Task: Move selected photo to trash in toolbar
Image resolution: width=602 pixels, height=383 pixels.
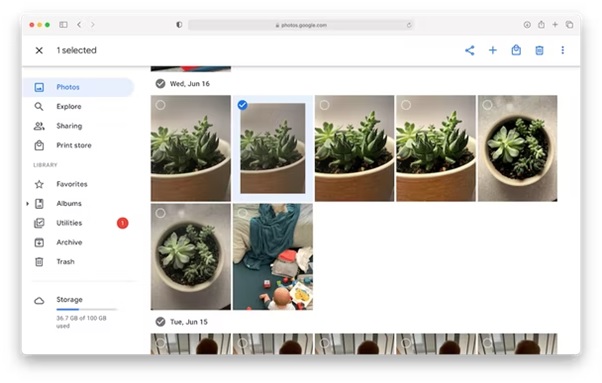Action: point(539,50)
